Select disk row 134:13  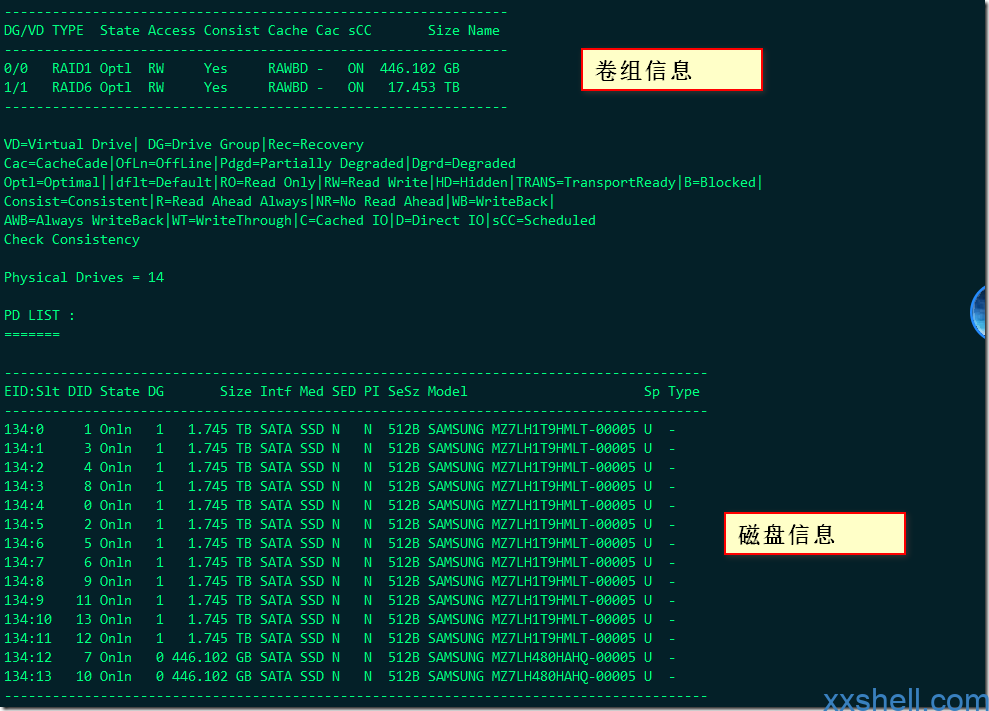[x=340, y=676]
